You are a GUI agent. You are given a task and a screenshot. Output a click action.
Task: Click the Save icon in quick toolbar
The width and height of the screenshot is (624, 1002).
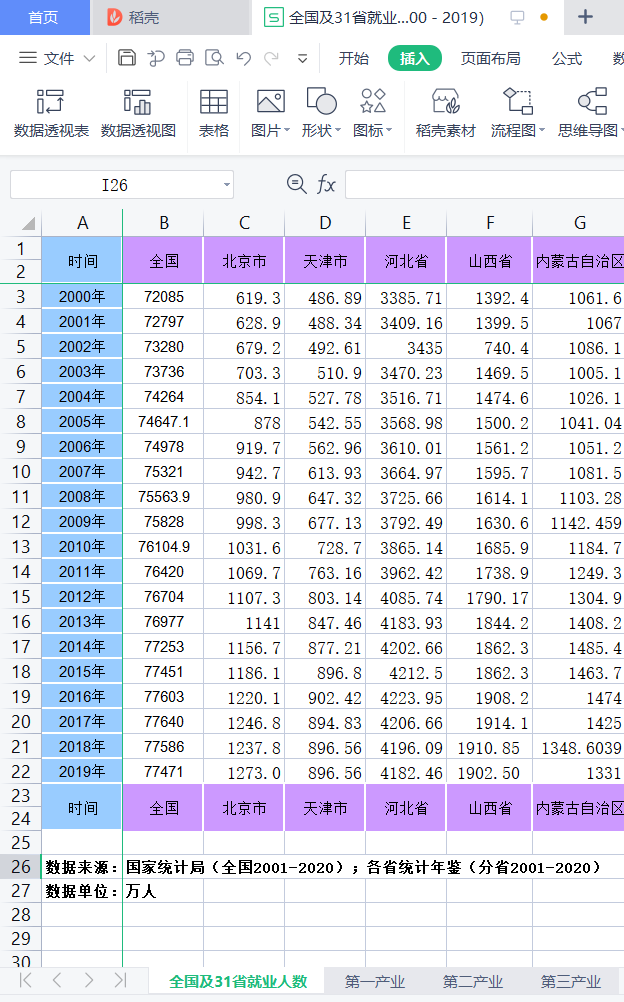127,58
